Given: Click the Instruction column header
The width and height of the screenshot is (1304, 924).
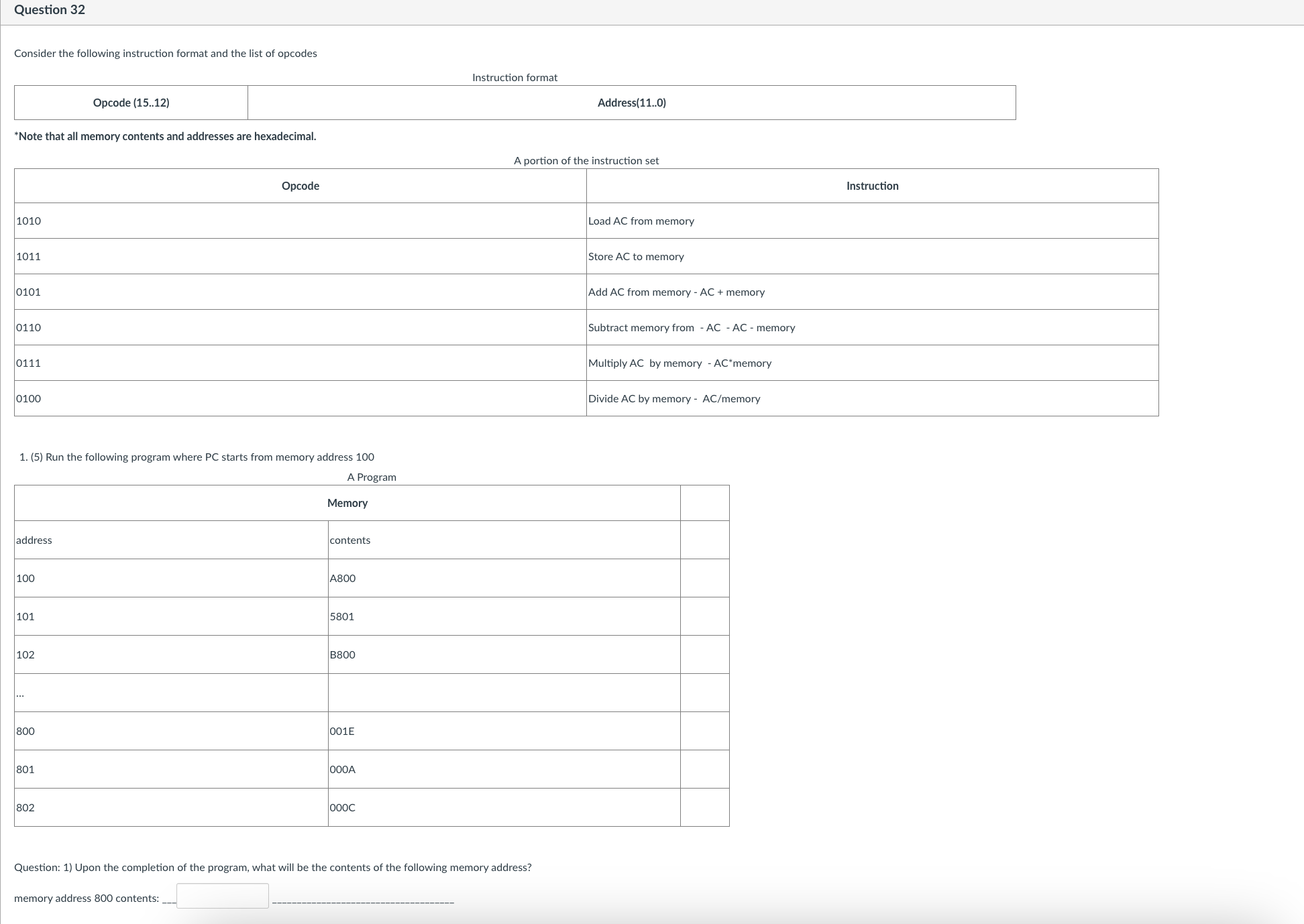Looking at the screenshot, I should [872, 186].
